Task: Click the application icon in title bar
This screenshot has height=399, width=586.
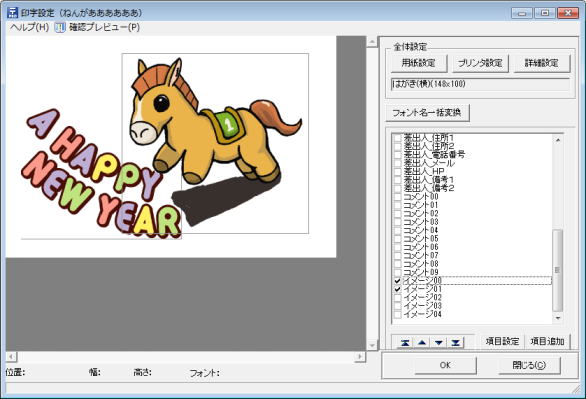Action: (x=12, y=12)
